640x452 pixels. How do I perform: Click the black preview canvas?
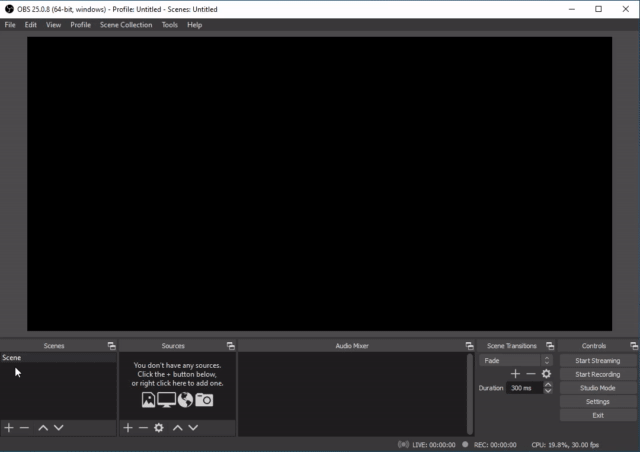[x=319, y=184]
